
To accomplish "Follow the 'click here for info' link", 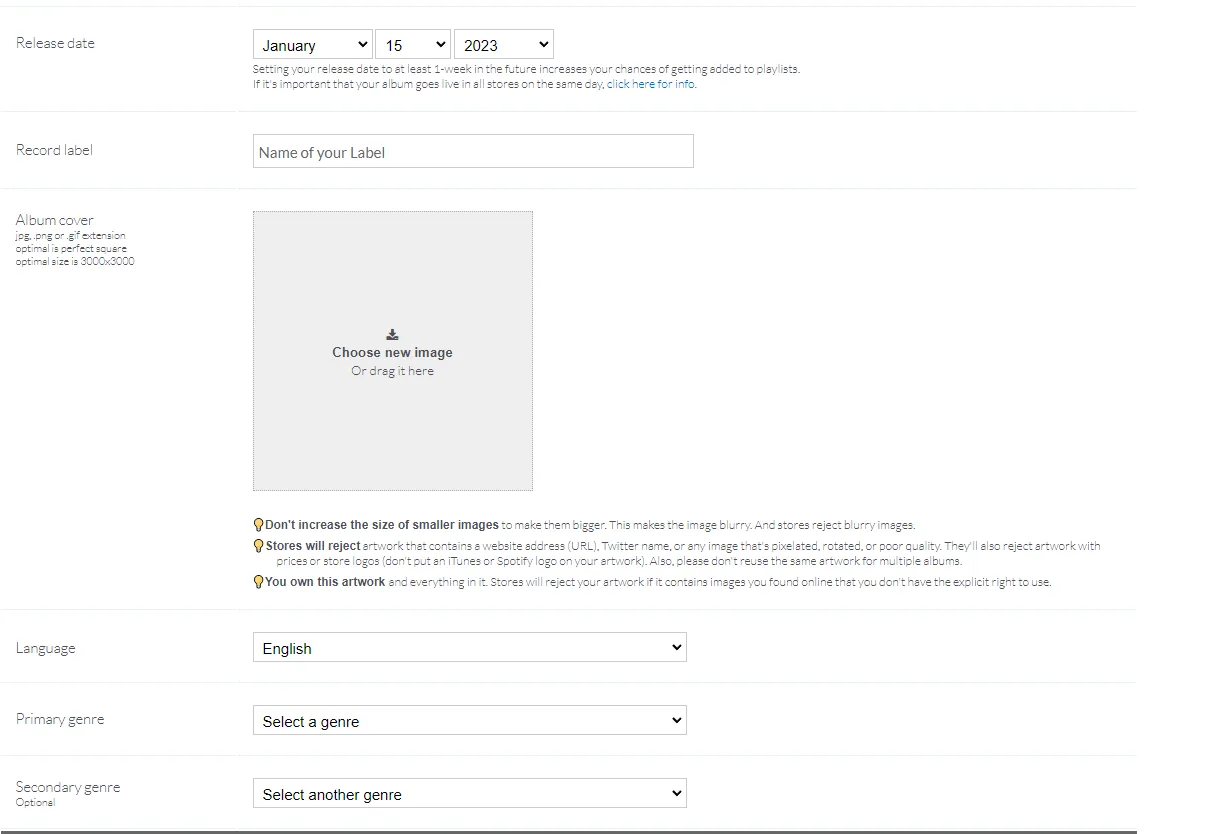I will 650,84.
